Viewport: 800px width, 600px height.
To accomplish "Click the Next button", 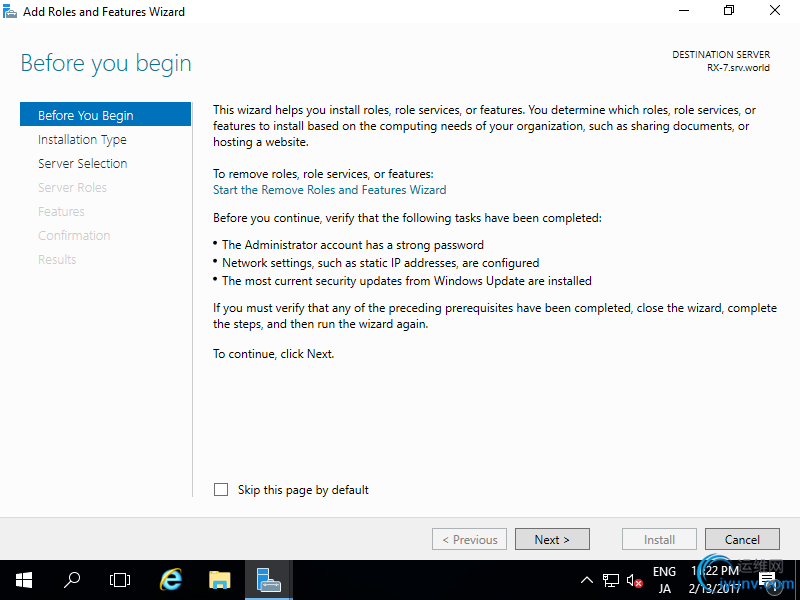I will point(552,539).
